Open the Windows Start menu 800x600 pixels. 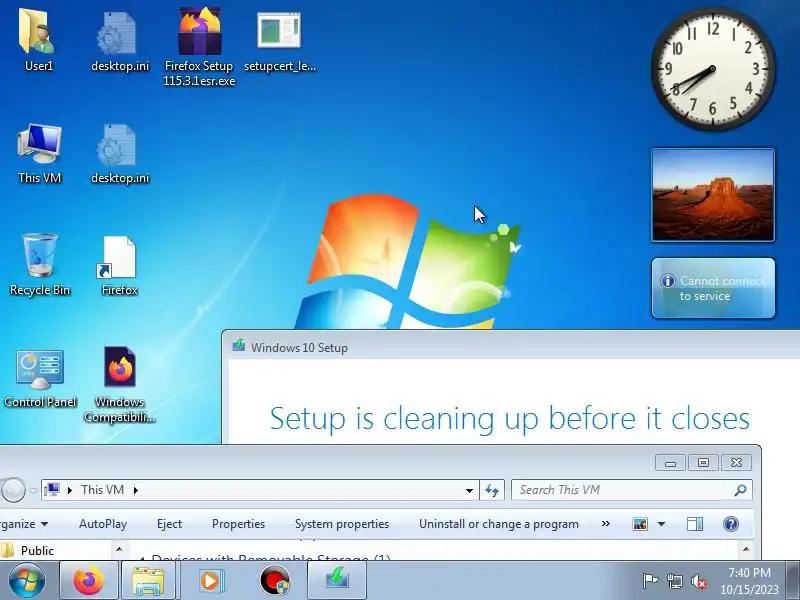pos(27,581)
